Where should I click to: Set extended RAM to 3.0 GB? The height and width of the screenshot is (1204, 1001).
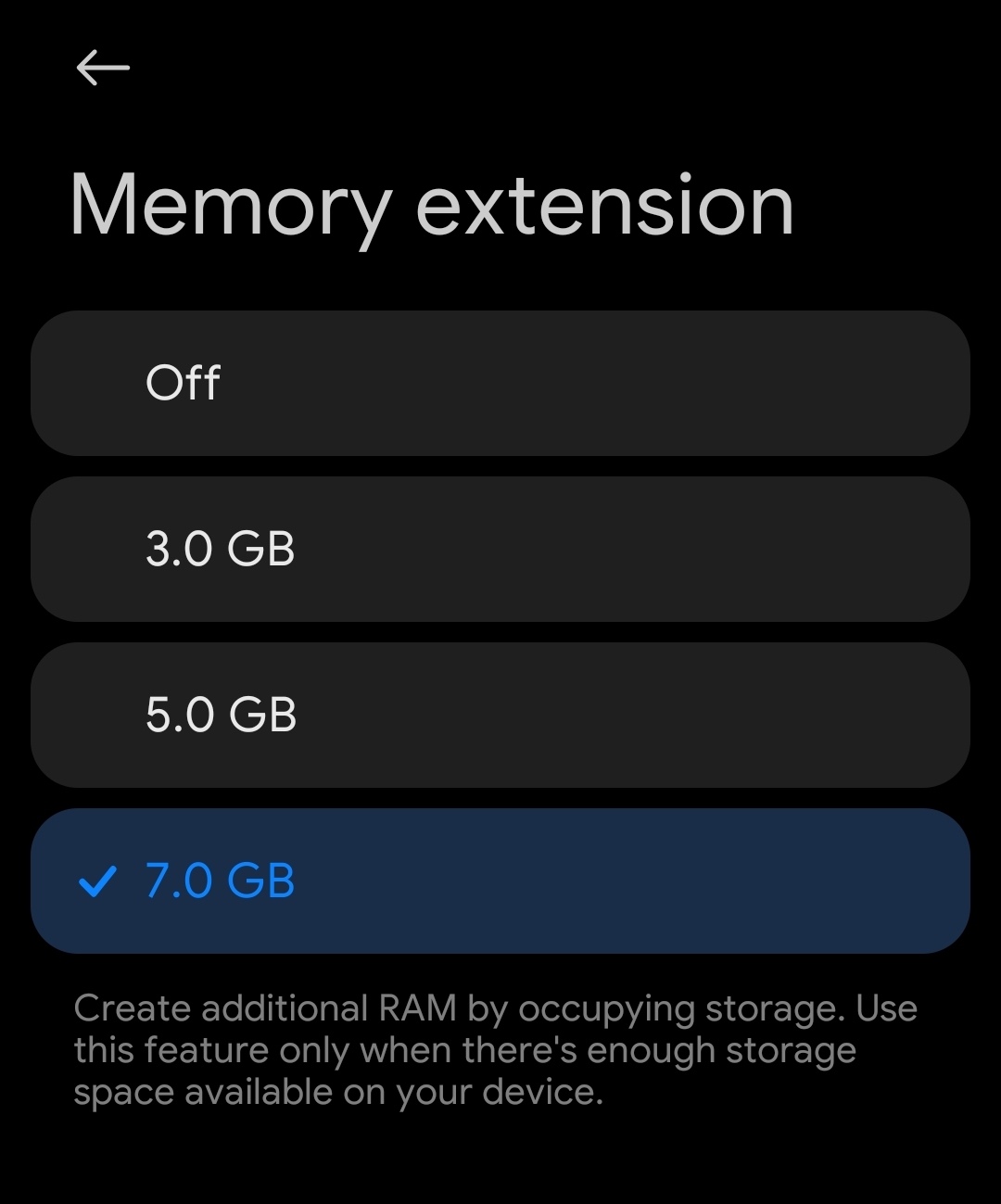pos(500,549)
